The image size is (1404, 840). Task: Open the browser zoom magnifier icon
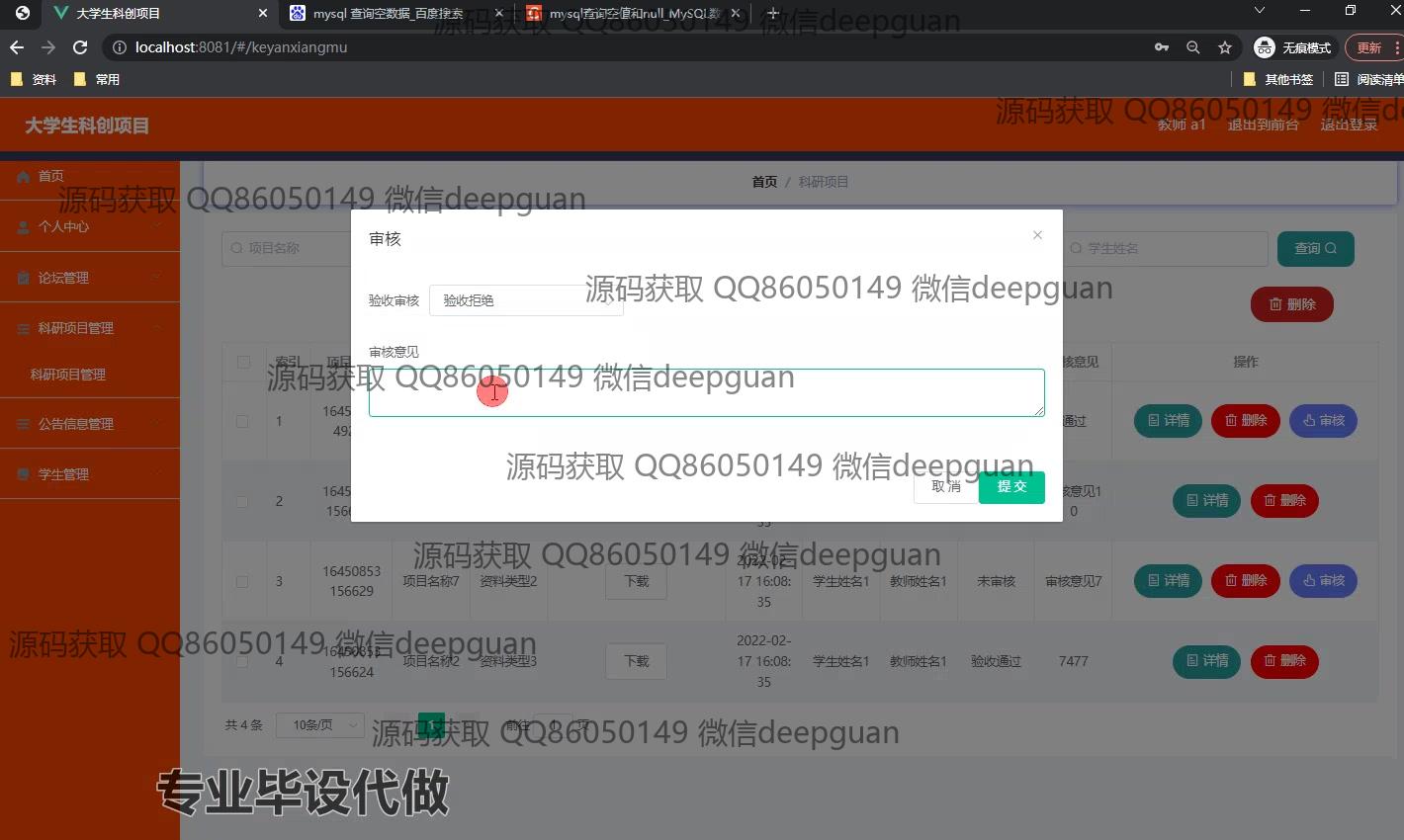pyautogui.click(x=1193, y=47)
